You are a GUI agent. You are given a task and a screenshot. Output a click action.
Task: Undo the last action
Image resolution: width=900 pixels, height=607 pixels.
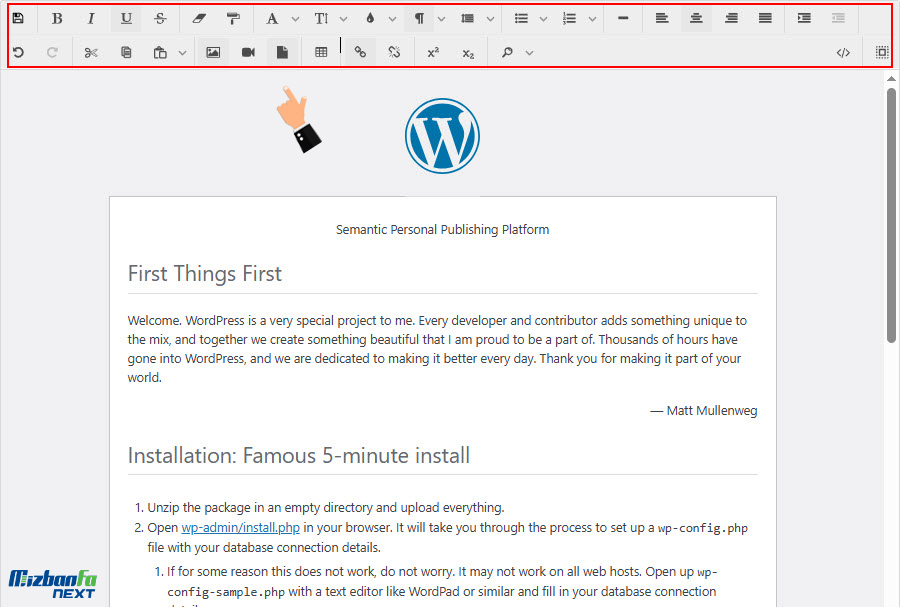click(x=18, y=52)
